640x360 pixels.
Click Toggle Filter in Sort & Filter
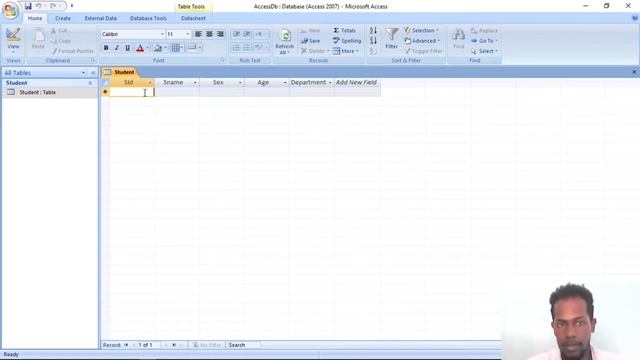(x=424, y=51)
